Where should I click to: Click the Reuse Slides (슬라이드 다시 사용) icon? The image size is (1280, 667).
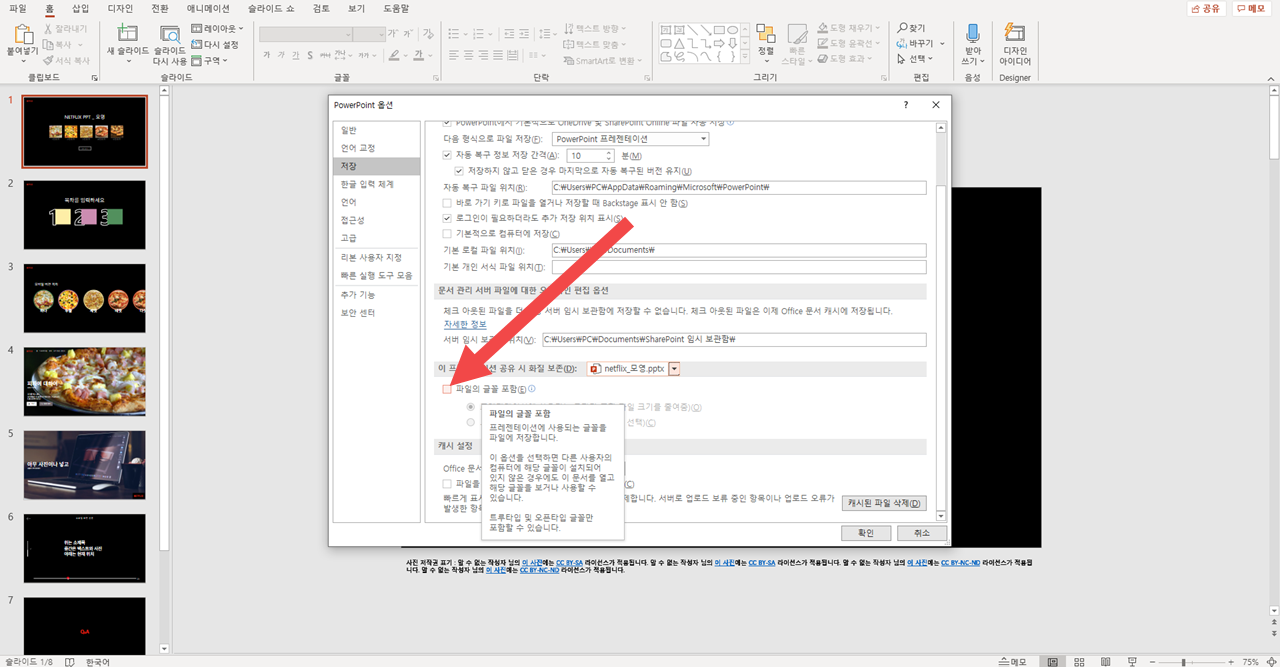click(170, 35)
